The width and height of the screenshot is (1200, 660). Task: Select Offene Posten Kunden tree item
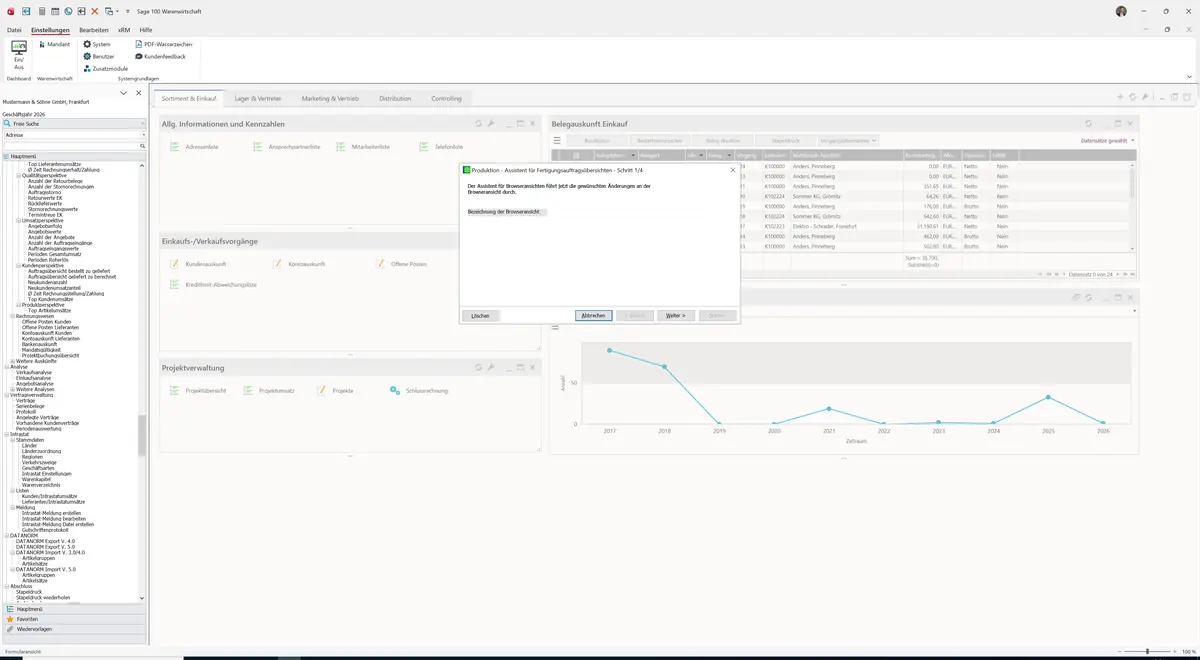pyautogui.click(x=46, y=321)
